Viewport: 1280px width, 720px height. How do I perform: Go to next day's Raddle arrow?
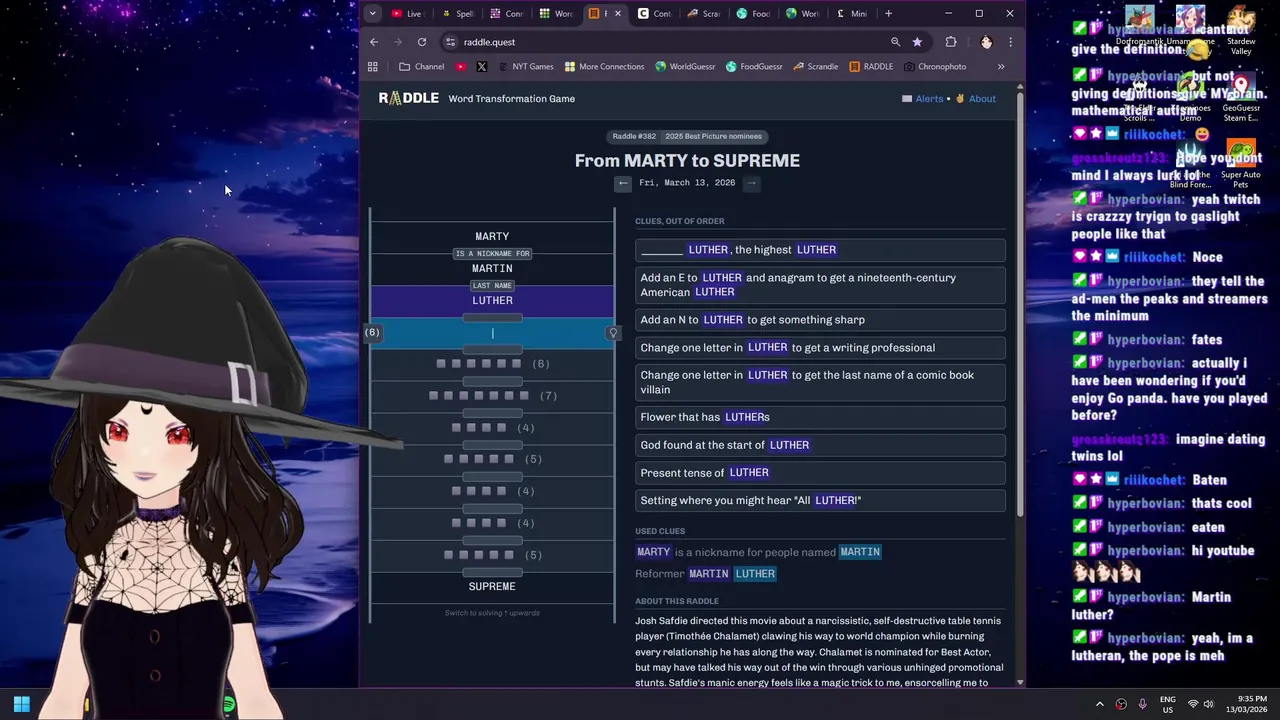751,183
